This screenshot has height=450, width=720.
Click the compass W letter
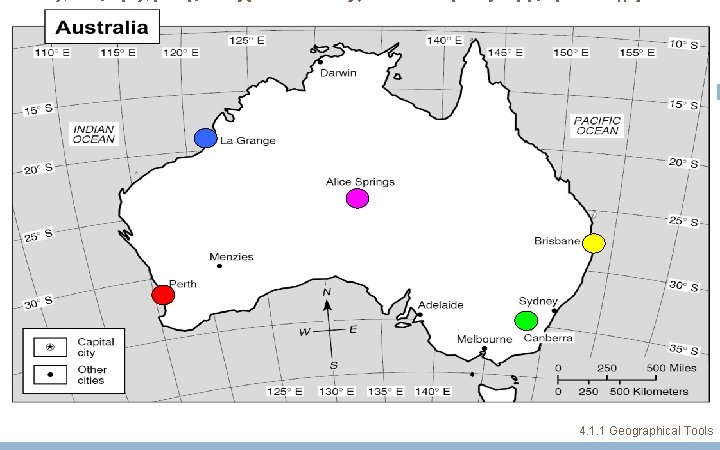coord(304,332)
